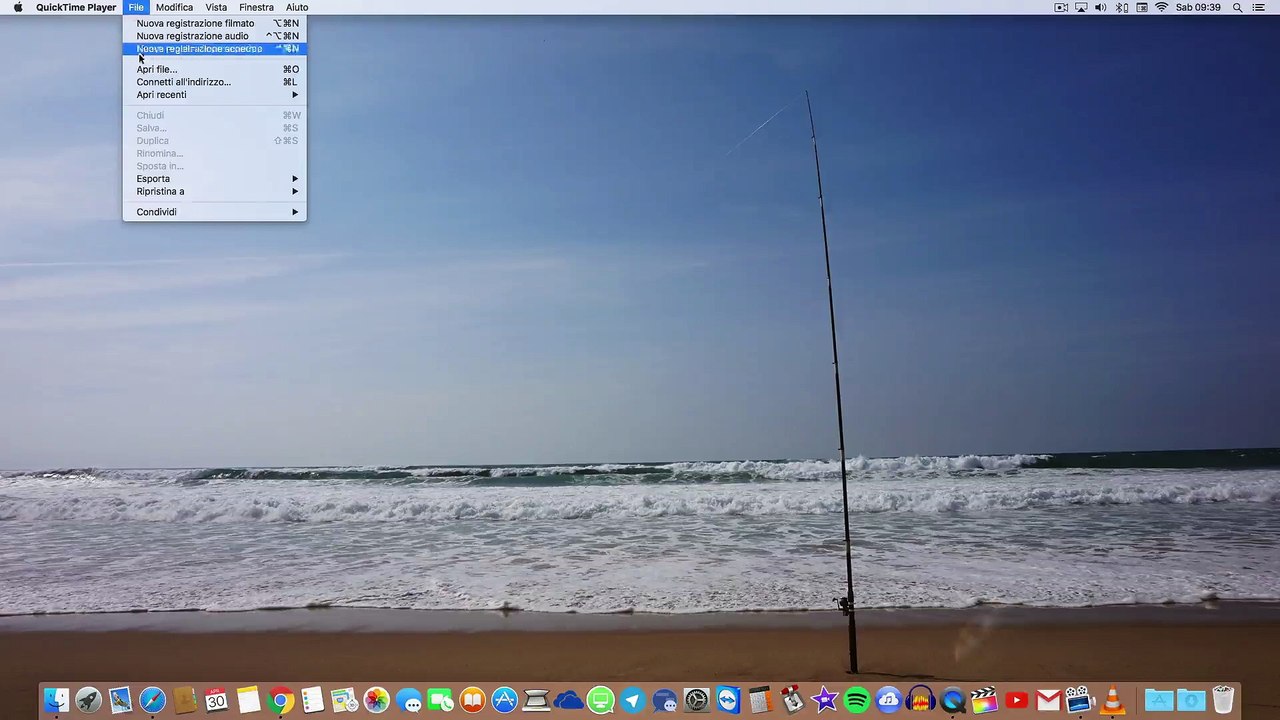Click QuickTime Player application menu

(76, 7)
